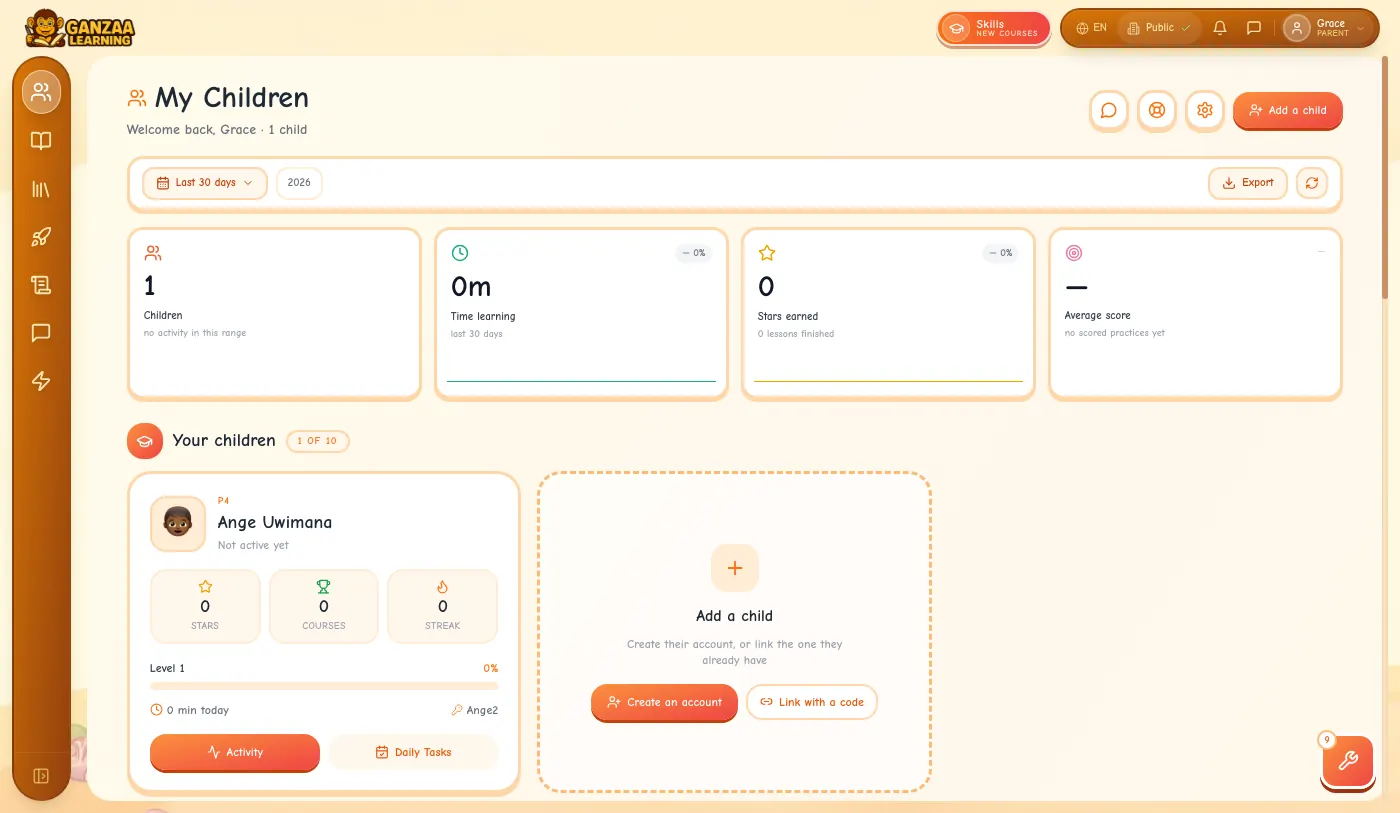Click the lifebuoy help icon
Screen dimensions: 1400x813
(1157, 111)
